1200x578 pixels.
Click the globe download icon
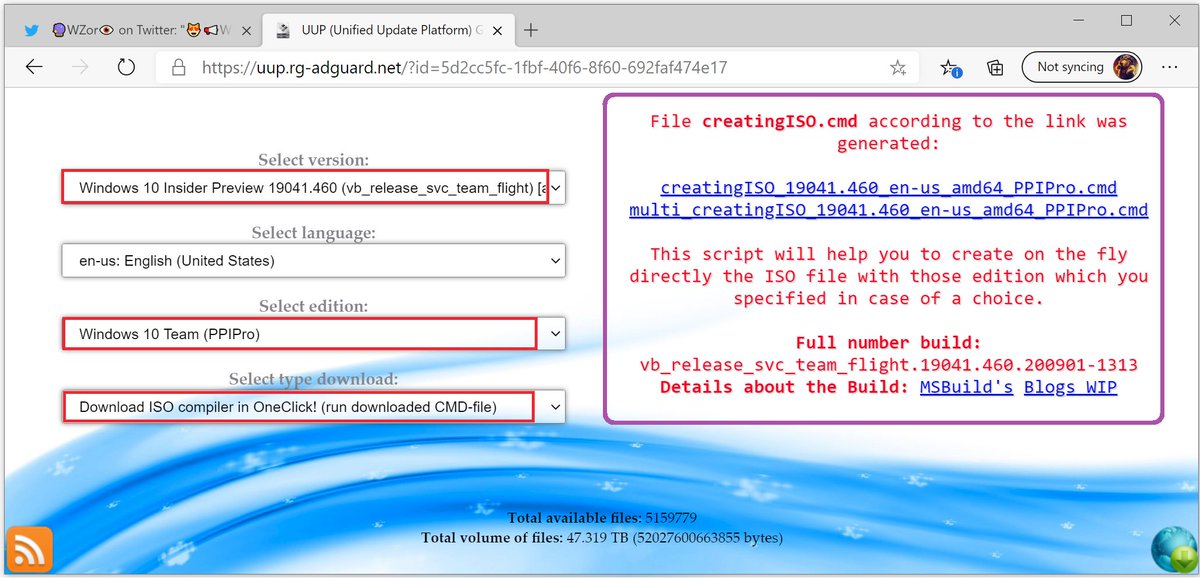pyautogui.click(x=1174, y=550)
